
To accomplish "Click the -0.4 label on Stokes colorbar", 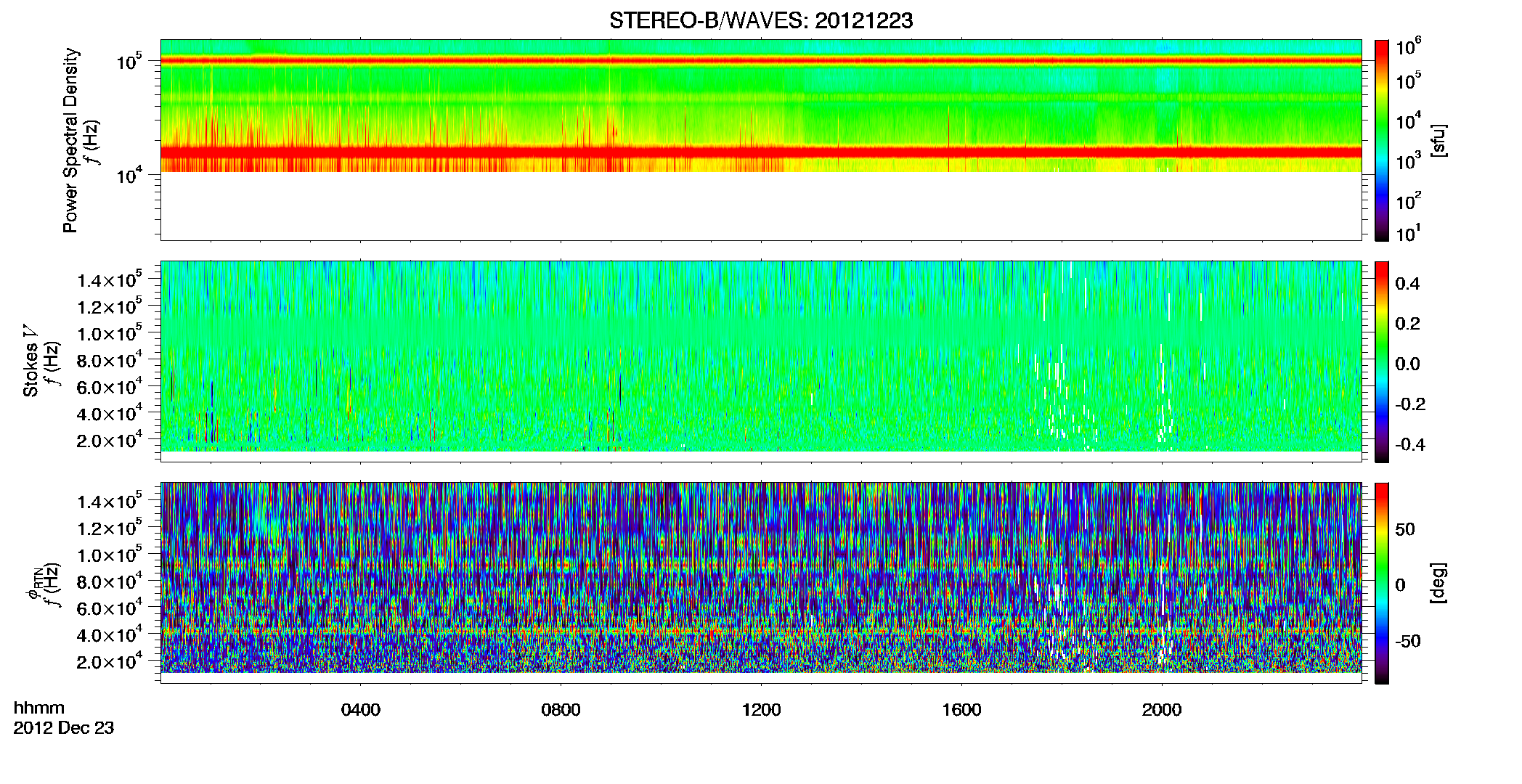I will pyautogui.click(x=1410, y=445).
